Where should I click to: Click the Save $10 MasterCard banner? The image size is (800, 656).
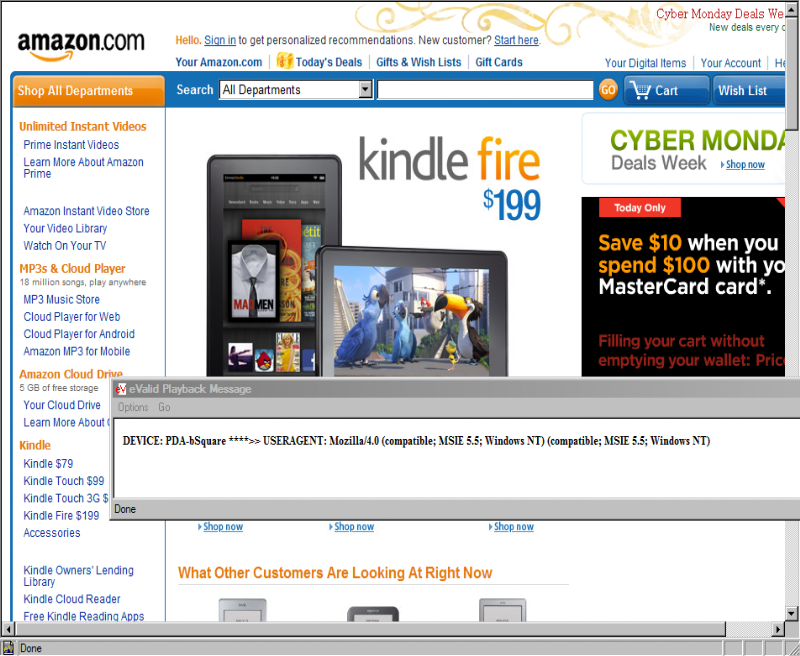[x=683, y=287]
